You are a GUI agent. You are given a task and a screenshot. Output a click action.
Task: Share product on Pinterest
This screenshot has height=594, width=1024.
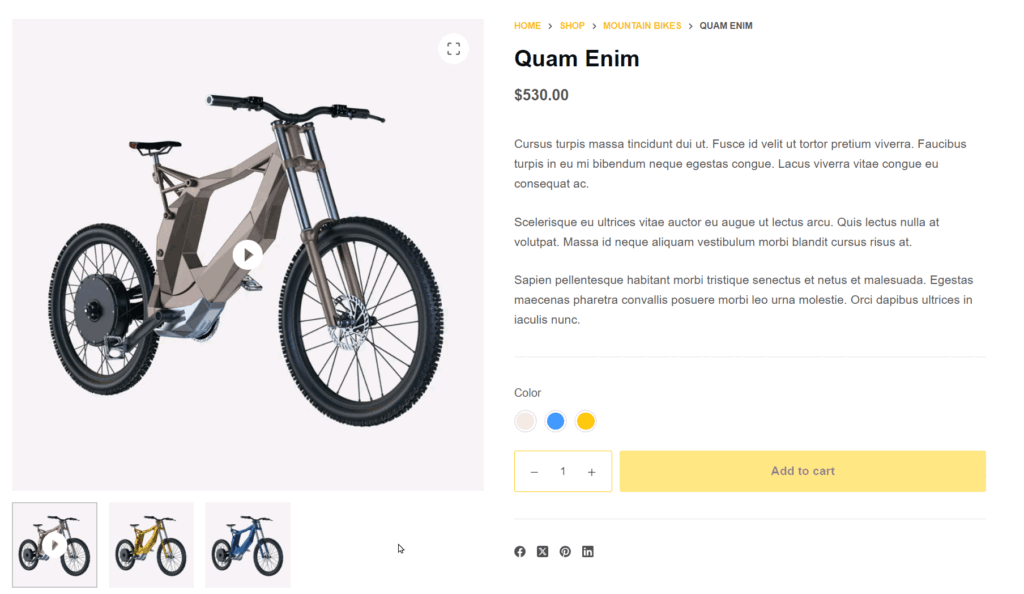565,552
